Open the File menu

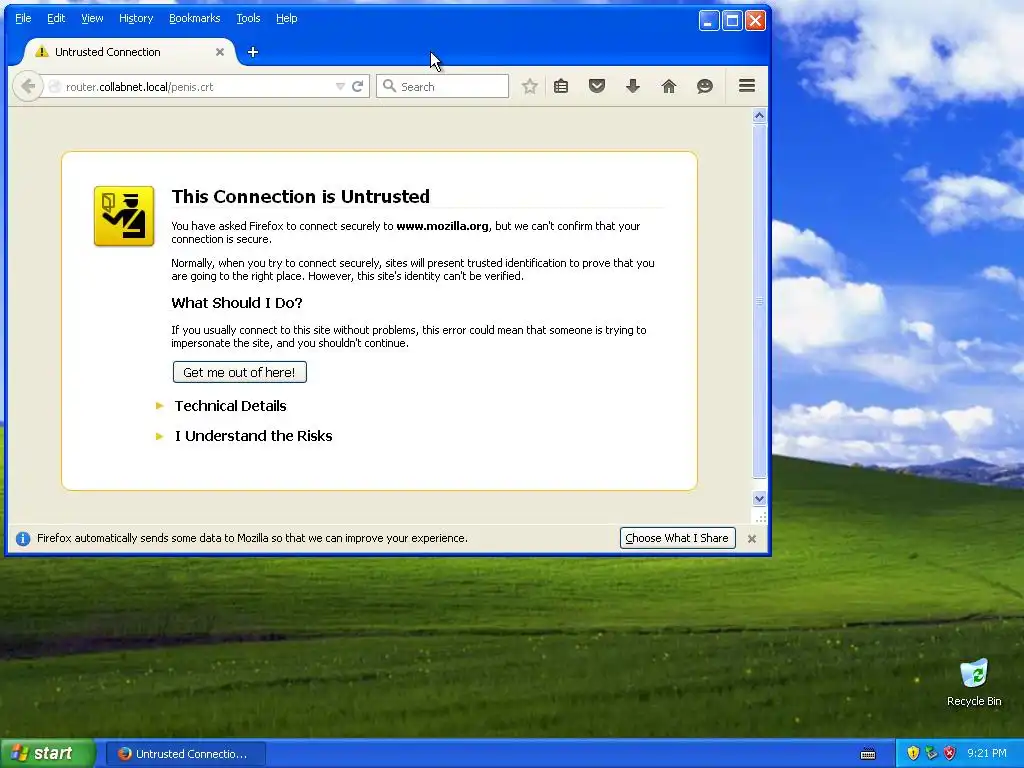tap(23, 18)
